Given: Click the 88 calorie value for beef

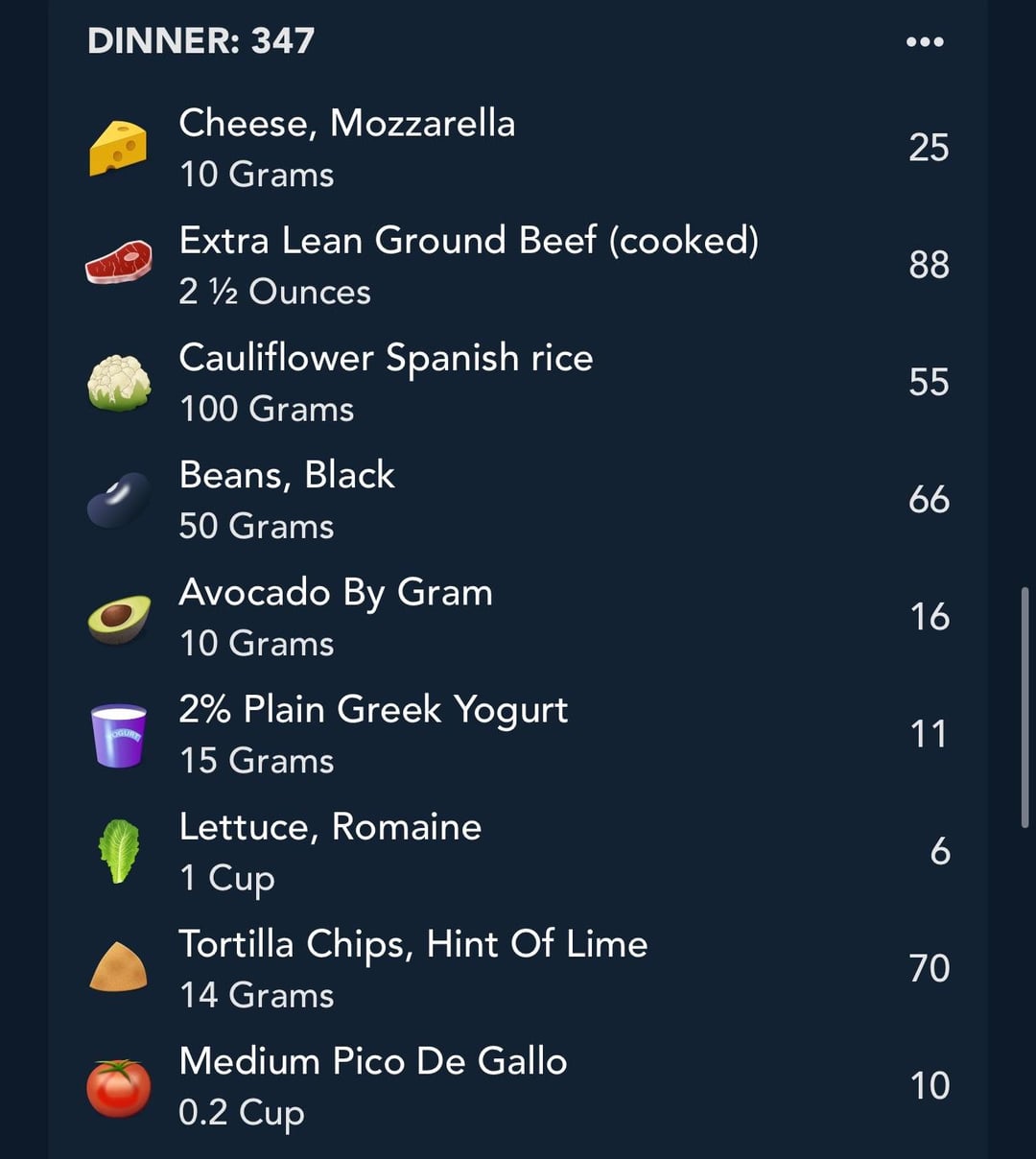Looking at the screenshot, I should (929, 265).
